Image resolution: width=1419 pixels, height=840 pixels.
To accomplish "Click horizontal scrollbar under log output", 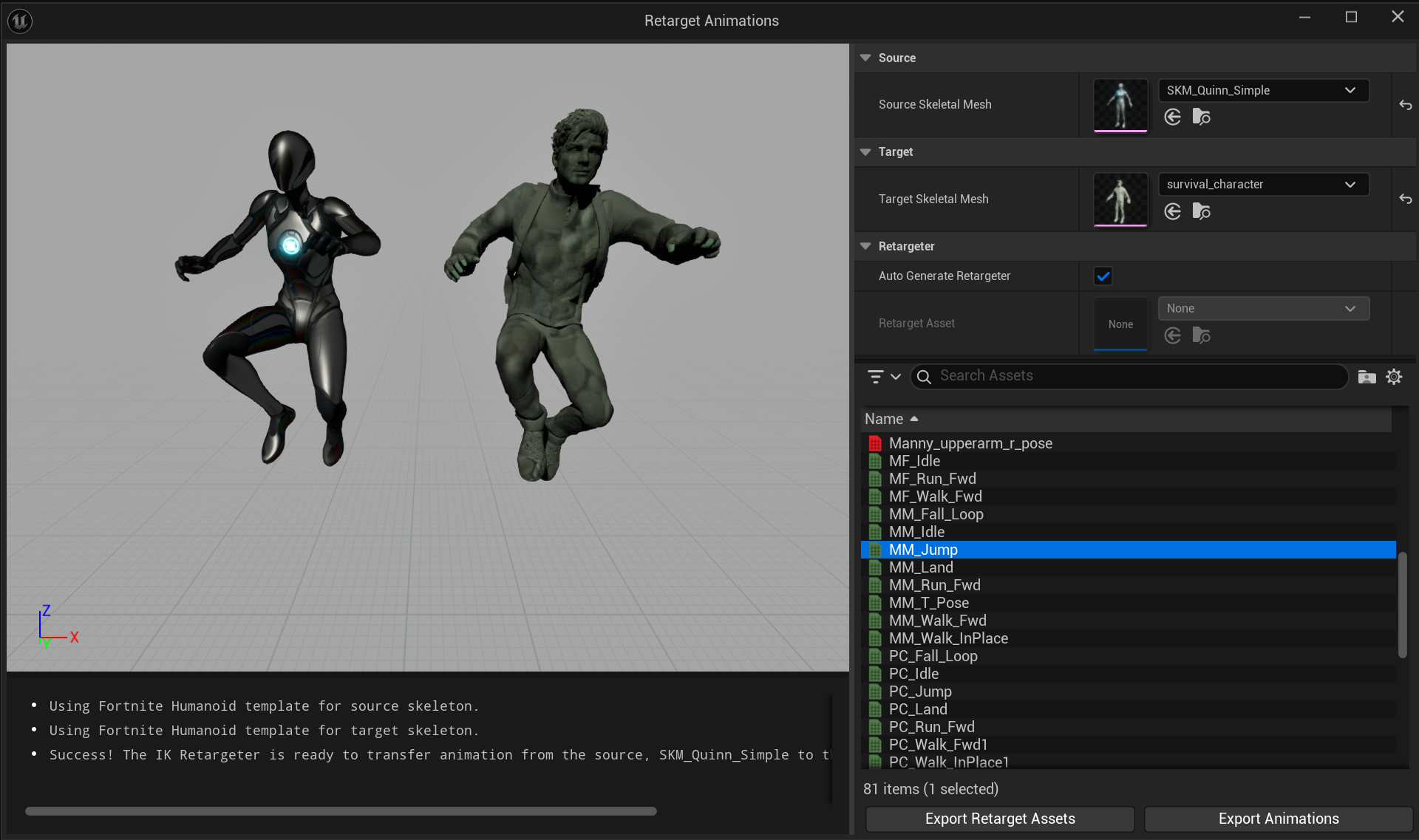I will tap(340, 811).
